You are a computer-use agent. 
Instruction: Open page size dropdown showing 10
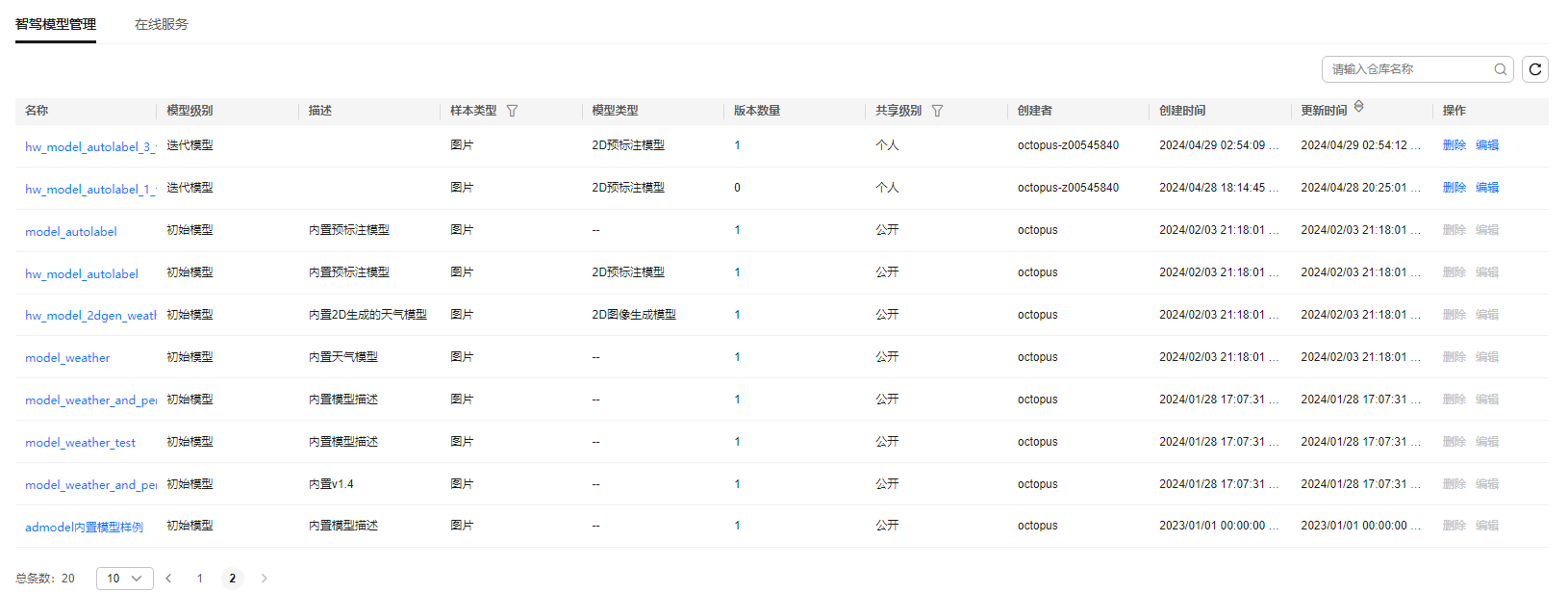point(125,579)
